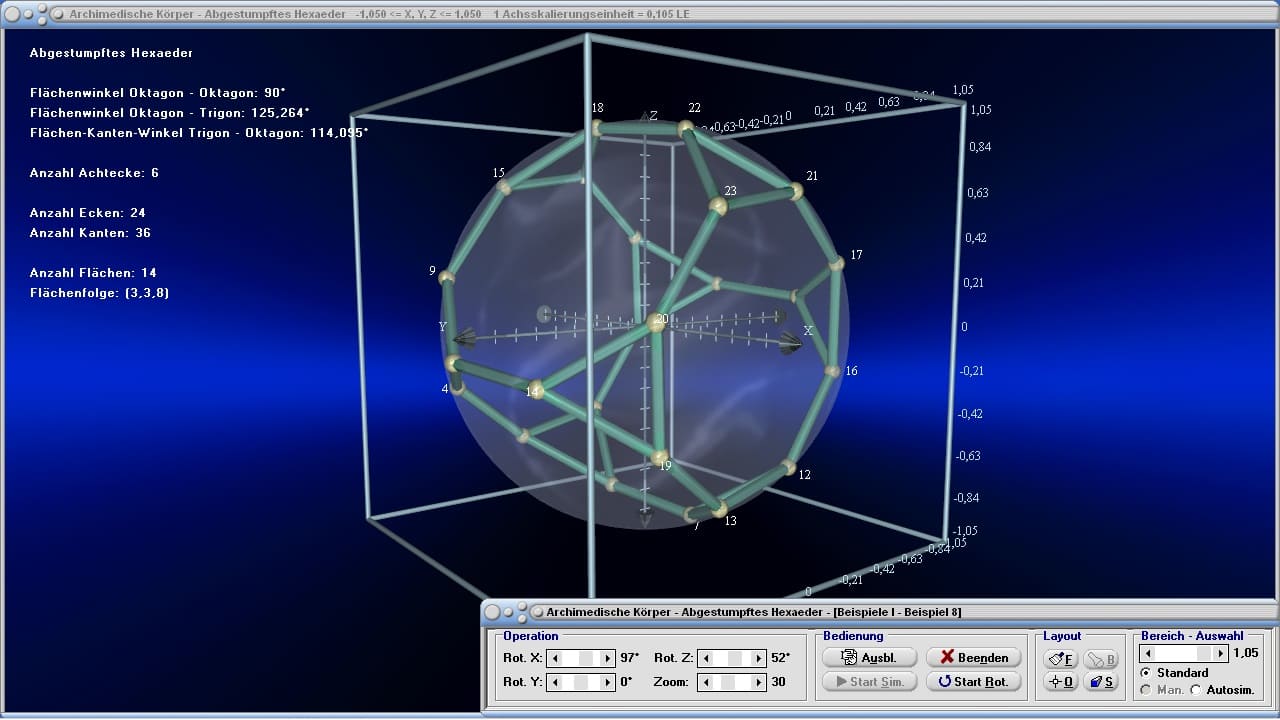Quit via the Beenden button

[973, 657]
